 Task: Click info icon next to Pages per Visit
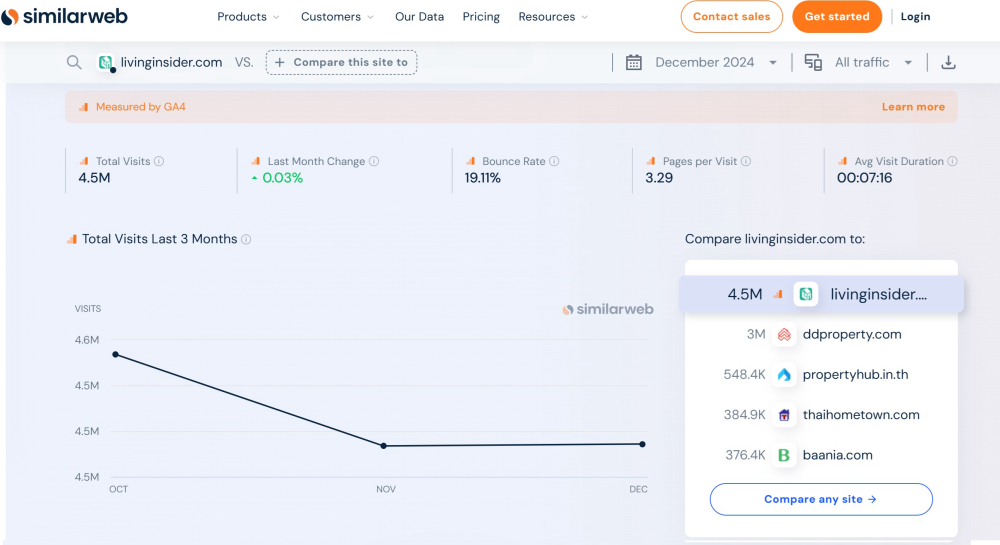pos(746,161)
